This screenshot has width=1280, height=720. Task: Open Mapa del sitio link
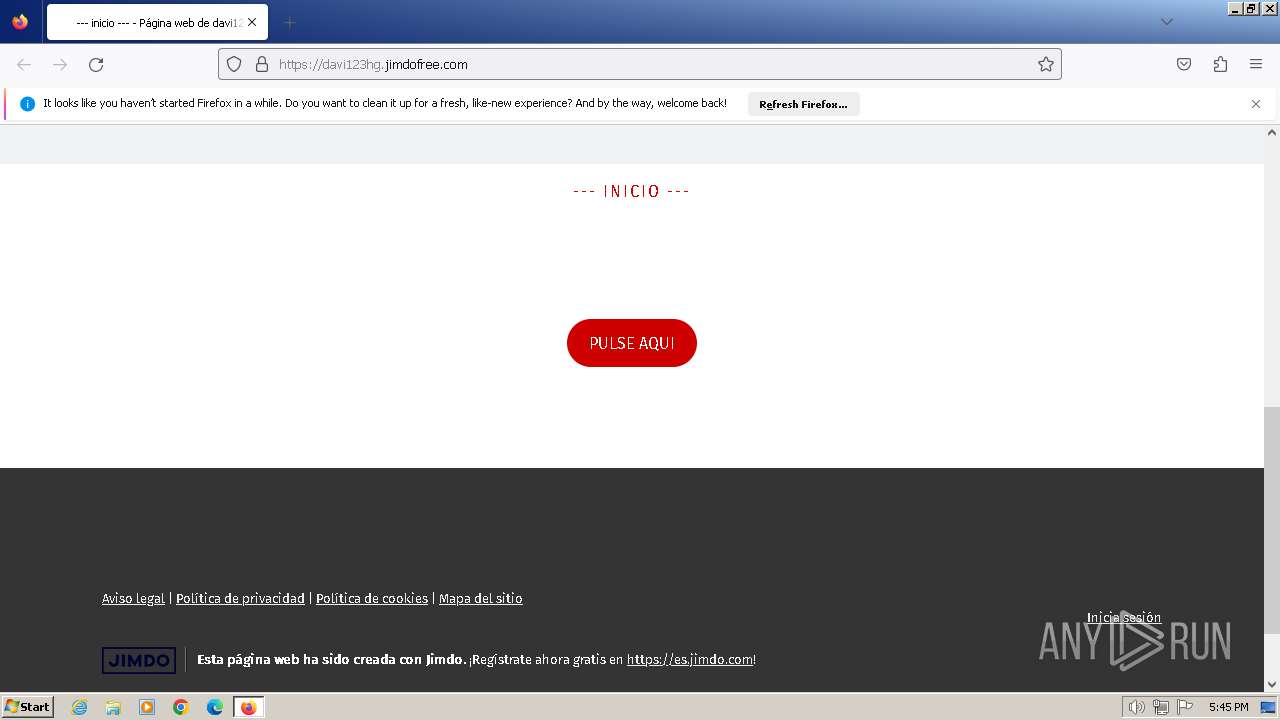(481, 598)
